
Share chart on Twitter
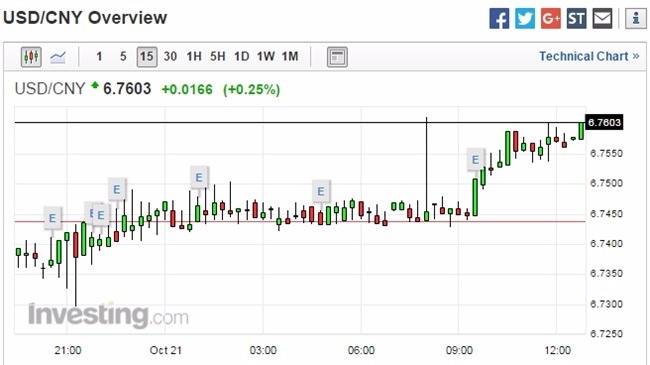pyautogui.click(x=525, y=19)
